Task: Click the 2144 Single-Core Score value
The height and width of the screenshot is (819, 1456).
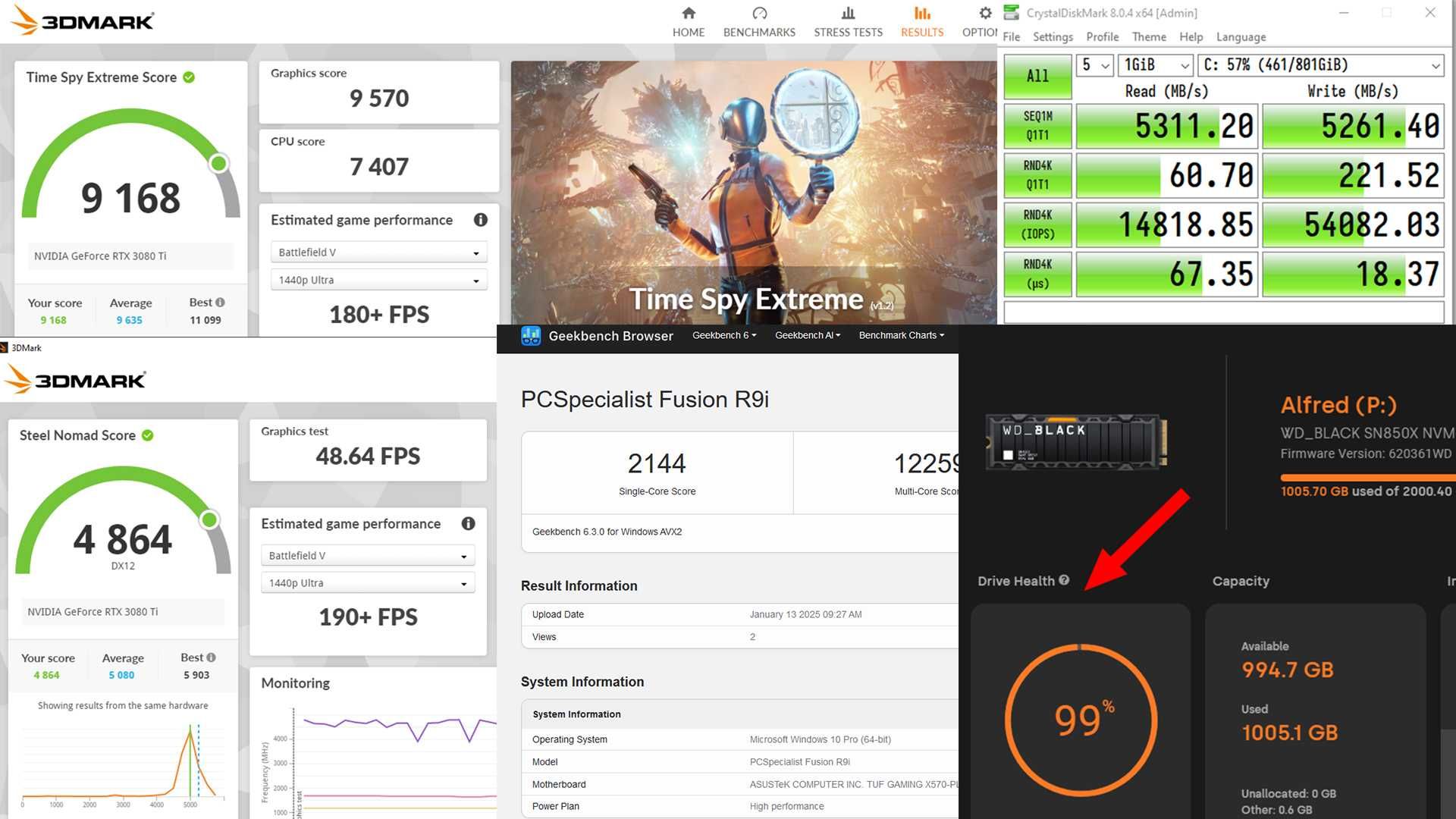Action: (x=657, y=463)
